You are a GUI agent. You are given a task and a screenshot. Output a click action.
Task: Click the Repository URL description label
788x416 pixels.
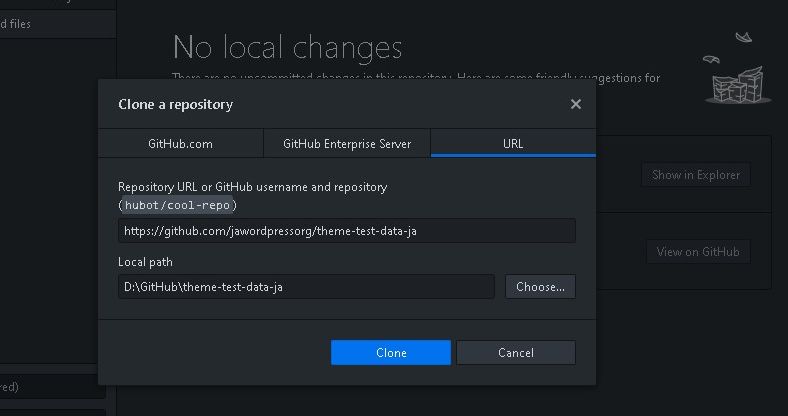point(252,187)
